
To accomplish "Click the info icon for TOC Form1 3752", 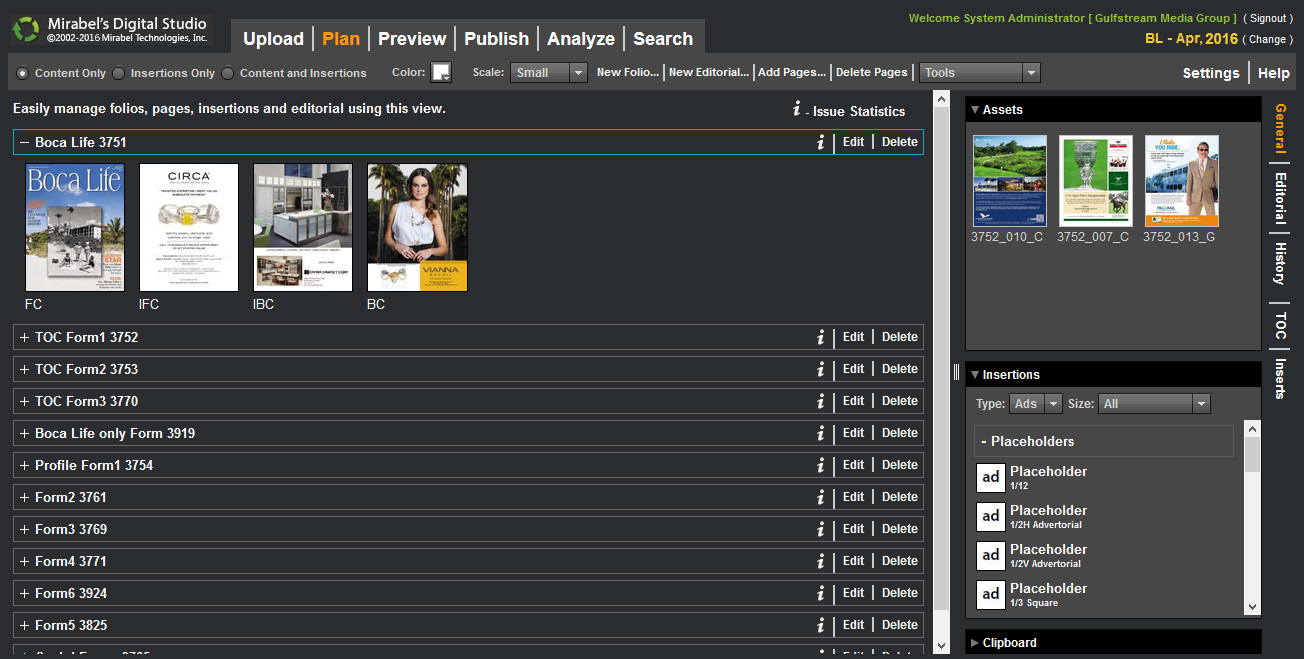I will (x=820, y=337).
